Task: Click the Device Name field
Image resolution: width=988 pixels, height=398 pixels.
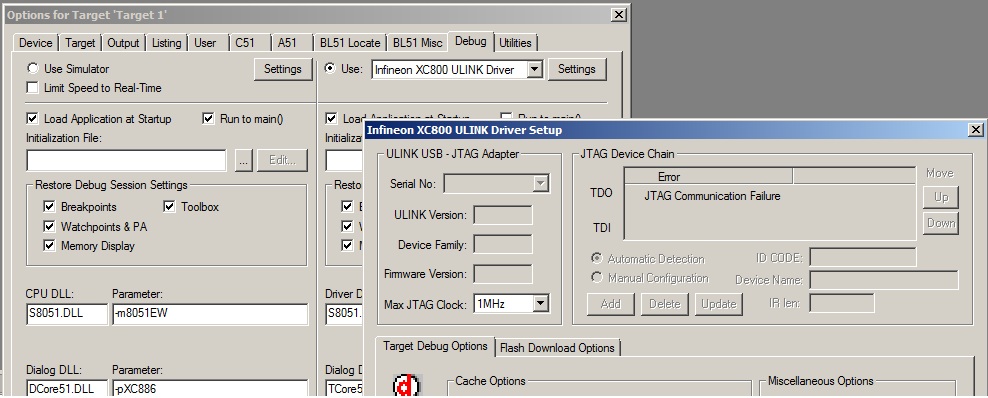Action: click(883, 280)
